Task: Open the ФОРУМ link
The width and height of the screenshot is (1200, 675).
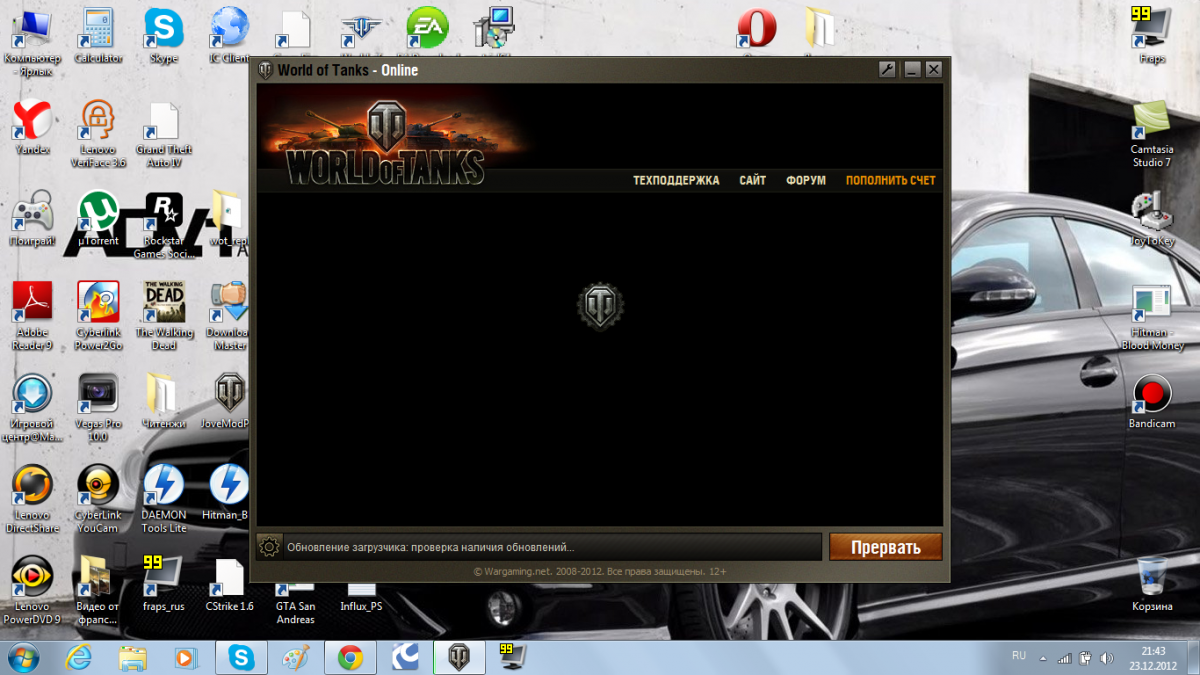Action: pos(806,181)
